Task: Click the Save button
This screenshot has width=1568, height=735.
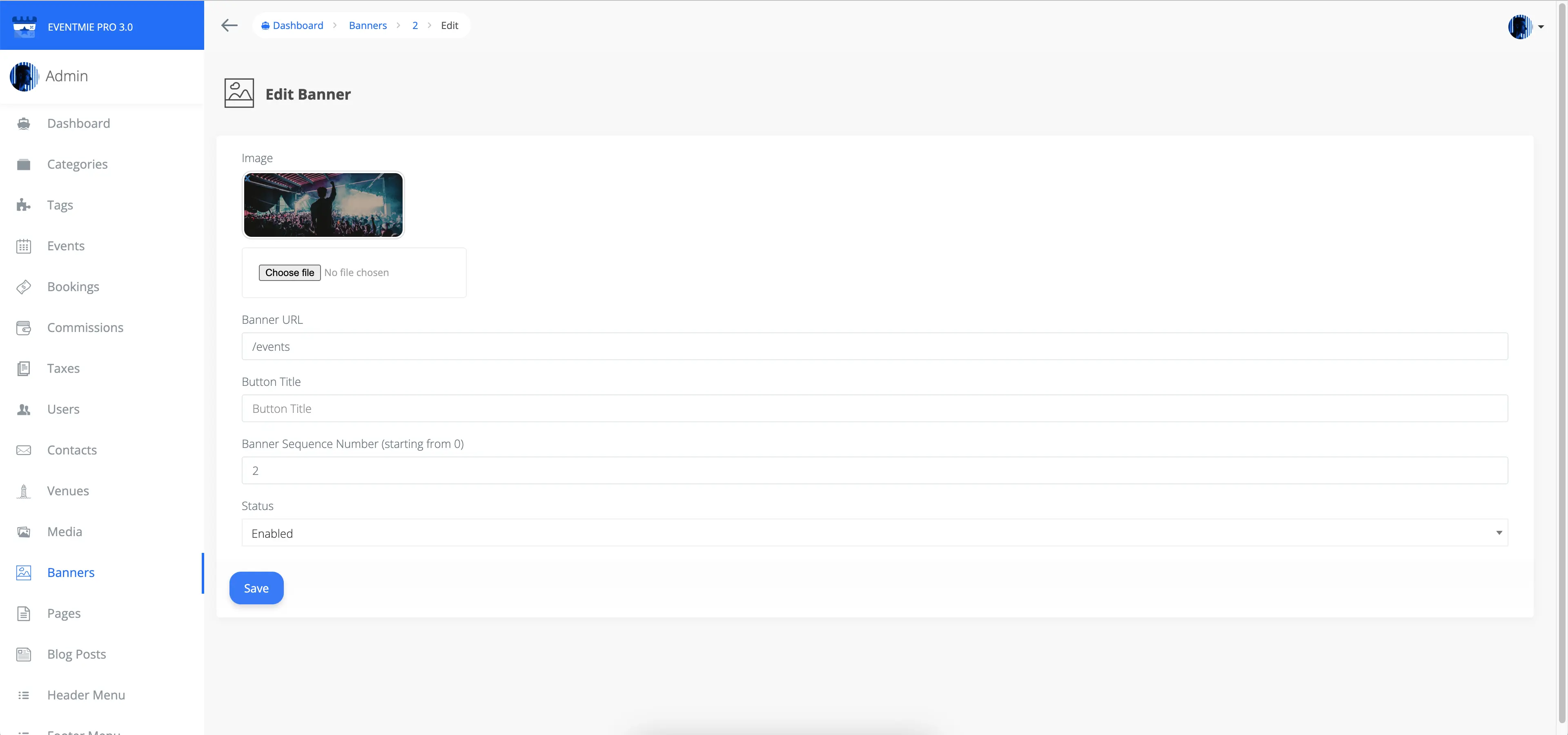Action: 256,588
